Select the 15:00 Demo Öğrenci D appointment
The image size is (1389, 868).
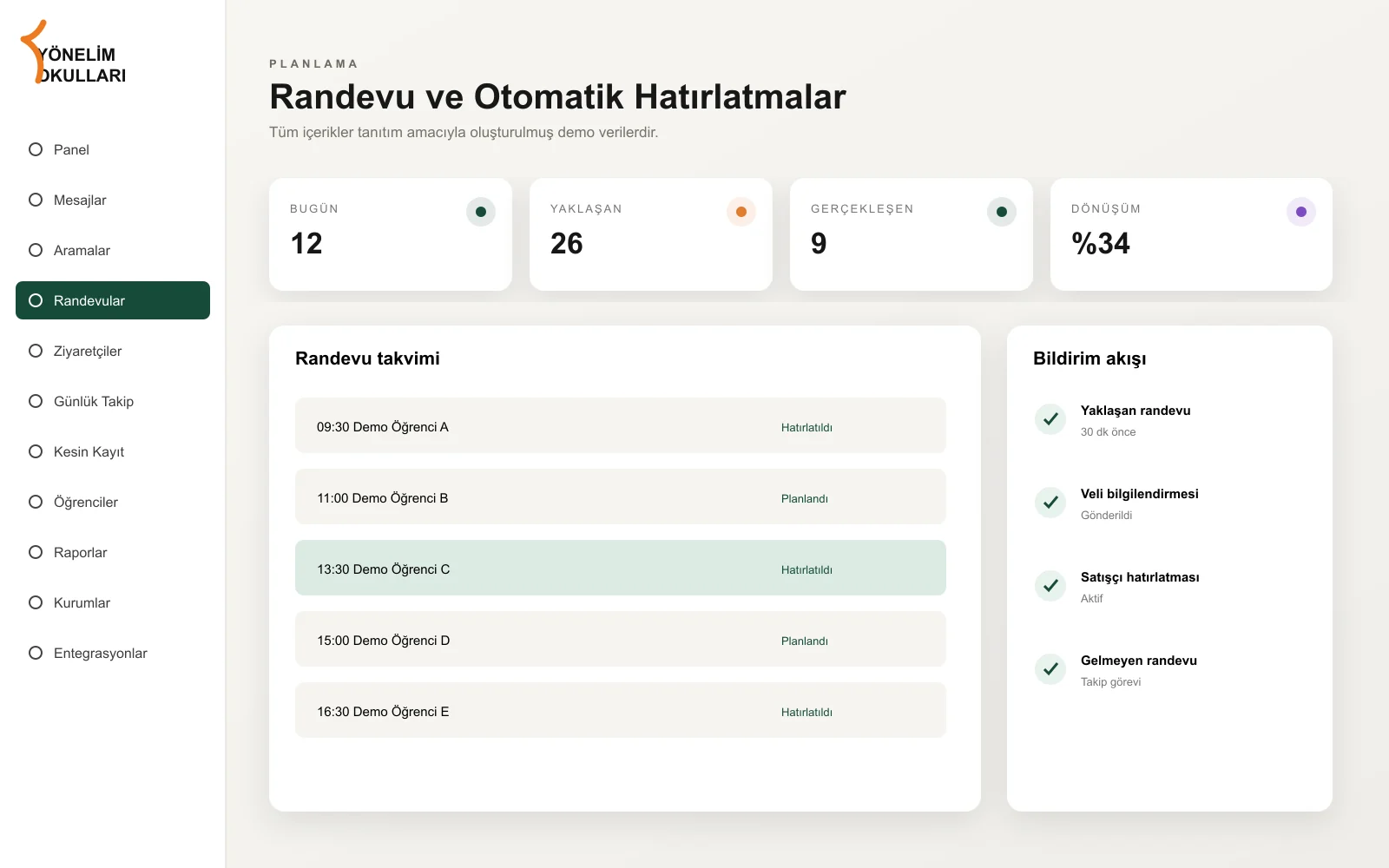(621, 639)
